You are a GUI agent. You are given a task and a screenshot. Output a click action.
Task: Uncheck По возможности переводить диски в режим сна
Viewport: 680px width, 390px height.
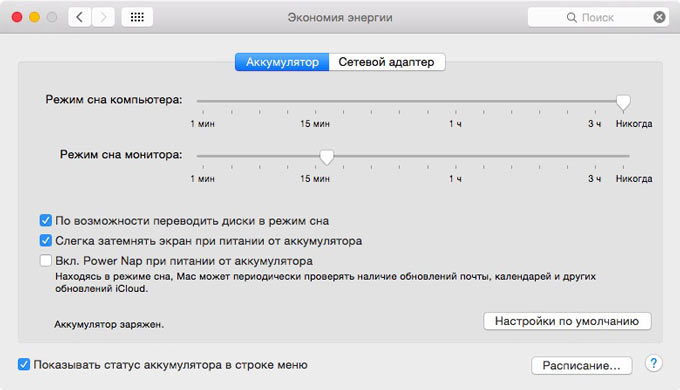tap(46, 220)
